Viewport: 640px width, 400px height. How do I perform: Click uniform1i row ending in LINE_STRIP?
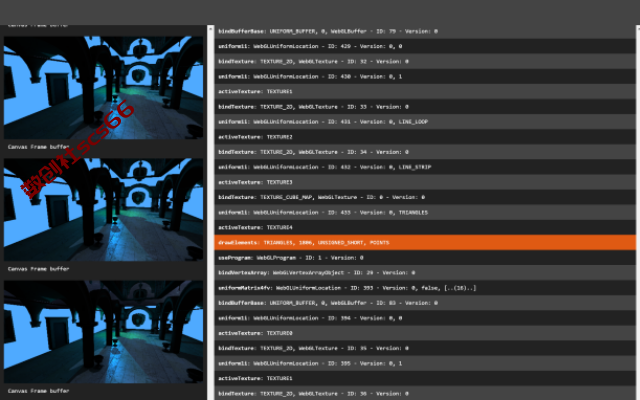click(x=425, y=167)
